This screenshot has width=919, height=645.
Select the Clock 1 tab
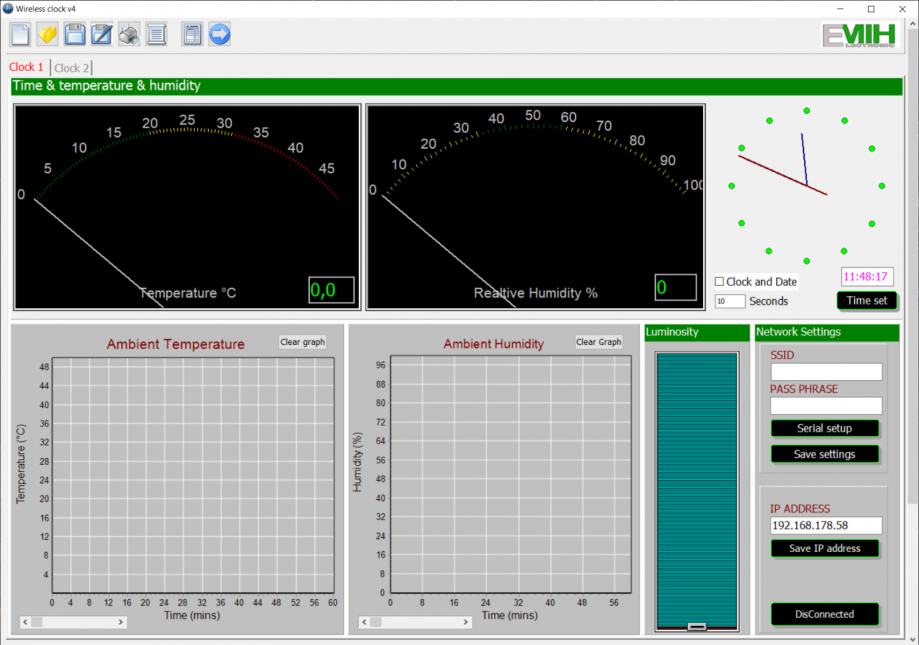pyautogui.click(x=27, y=67)
